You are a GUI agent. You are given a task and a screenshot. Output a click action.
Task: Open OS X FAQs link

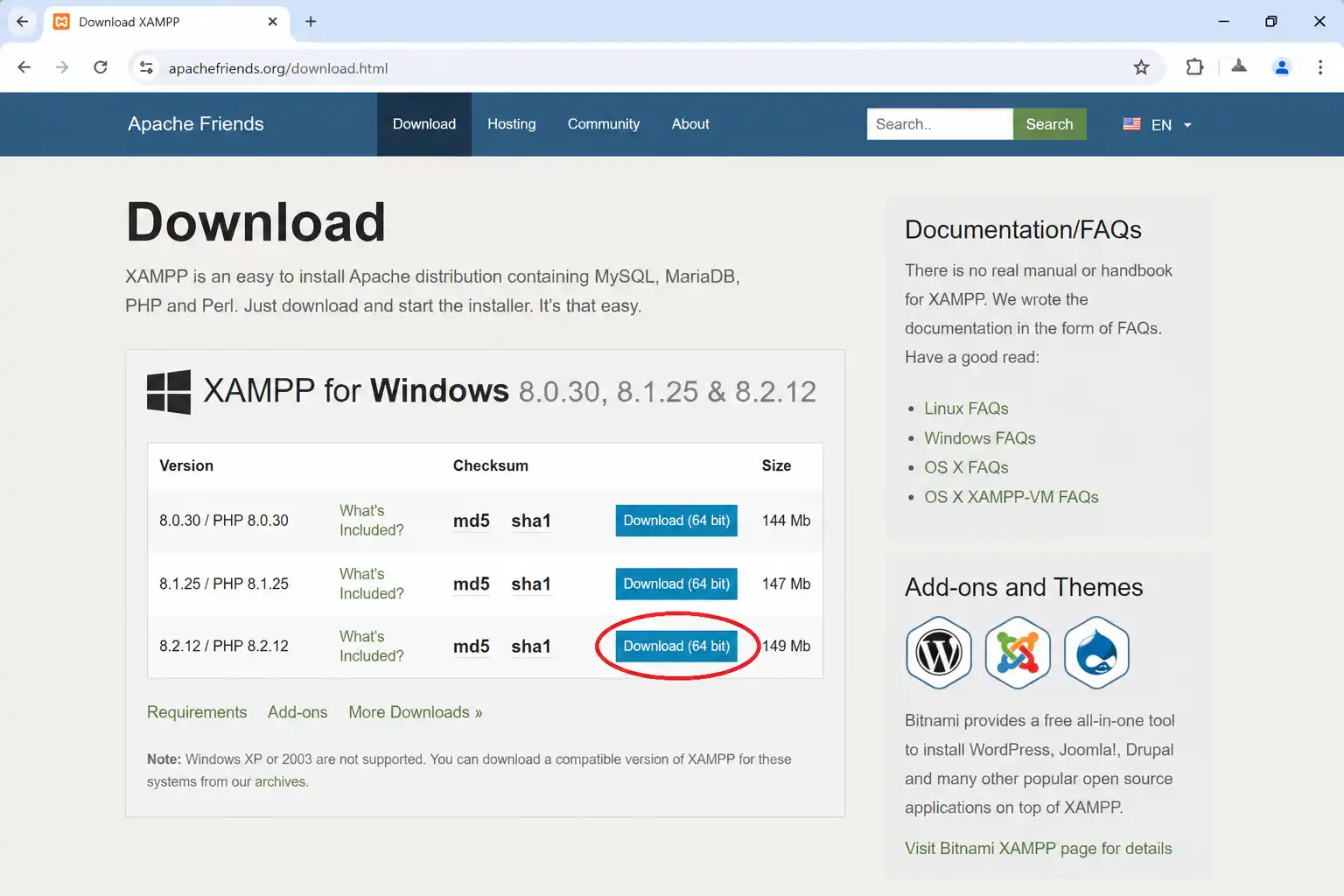point(966,467)
